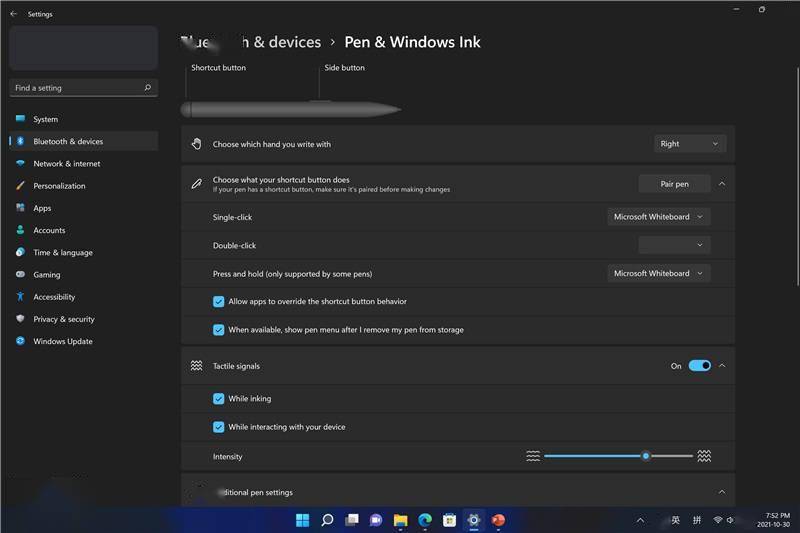The width and height of the screenshot is (800, 533).
Task: Open Privacy & security settings
Action: [84, 319]
